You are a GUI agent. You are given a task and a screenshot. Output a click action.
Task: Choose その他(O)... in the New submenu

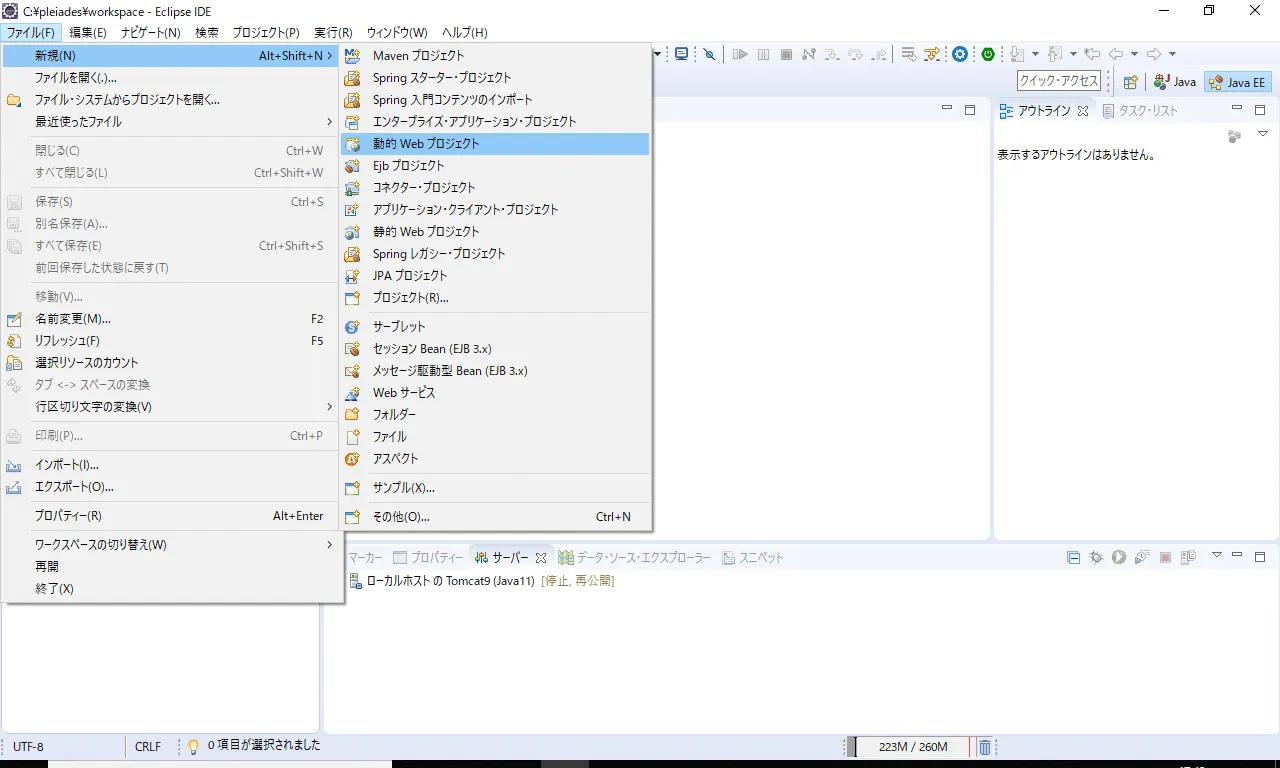(x=495, y=517)
